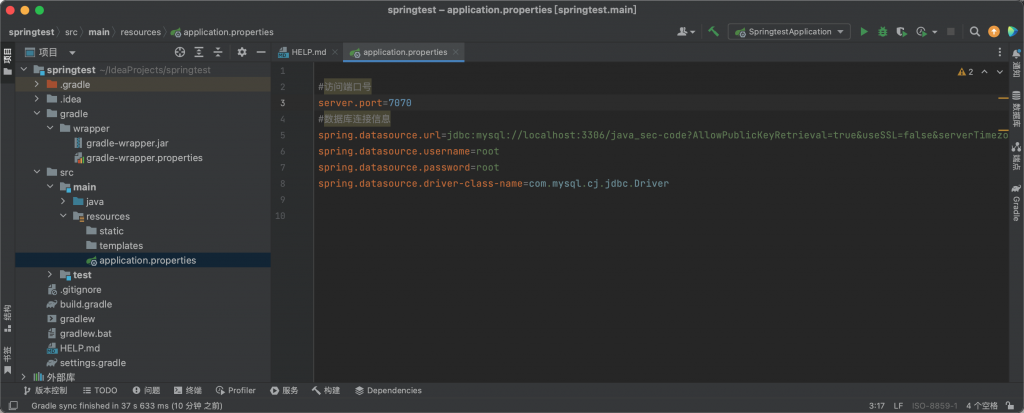Open SpringtestApplication run configuration dropdown
This screenshot has width=1024, height=413.
tap(790, 31)
